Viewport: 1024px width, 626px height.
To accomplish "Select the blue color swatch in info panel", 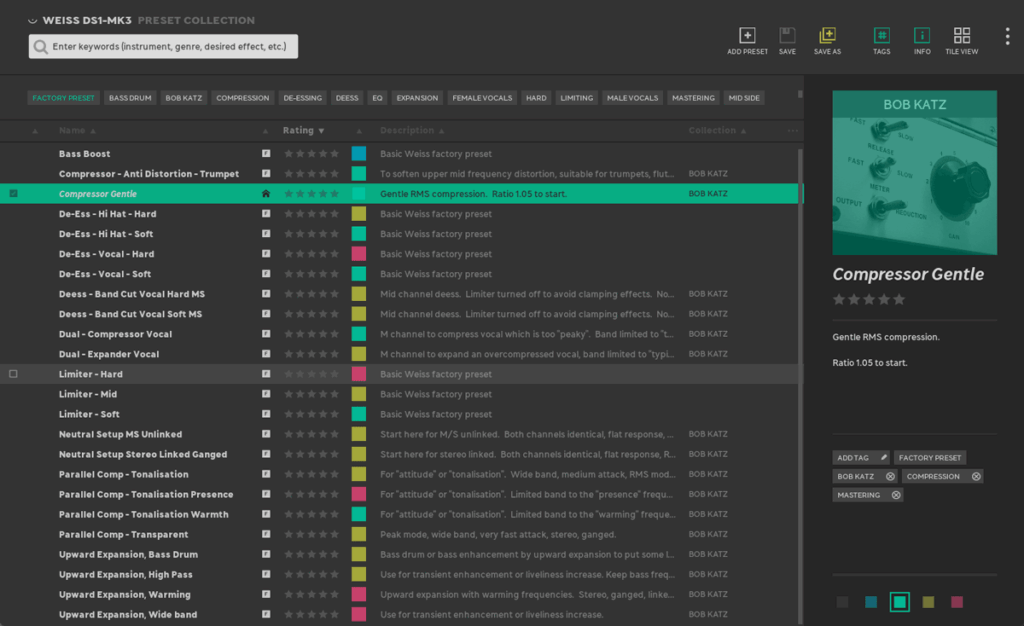I will point(871,602).
